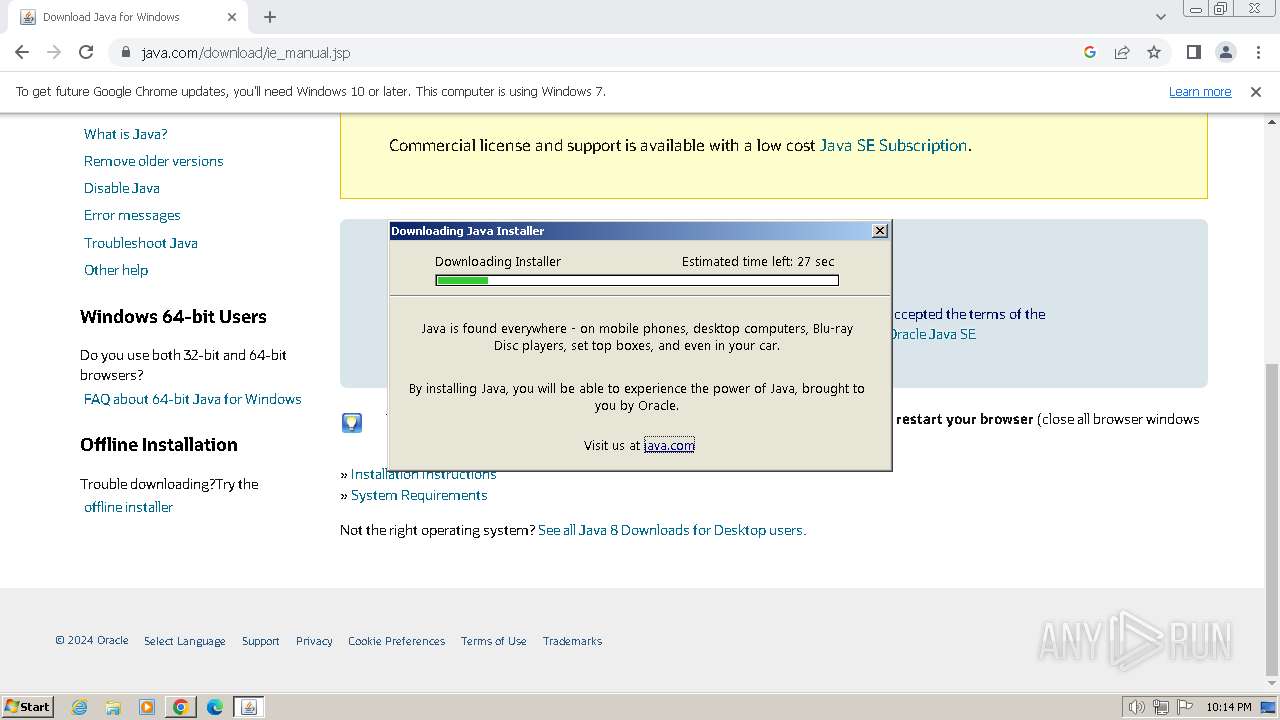1280x720 pixels.
Task: Close the Downloading Java Installer dialog
Action: (x=880, y=230)
